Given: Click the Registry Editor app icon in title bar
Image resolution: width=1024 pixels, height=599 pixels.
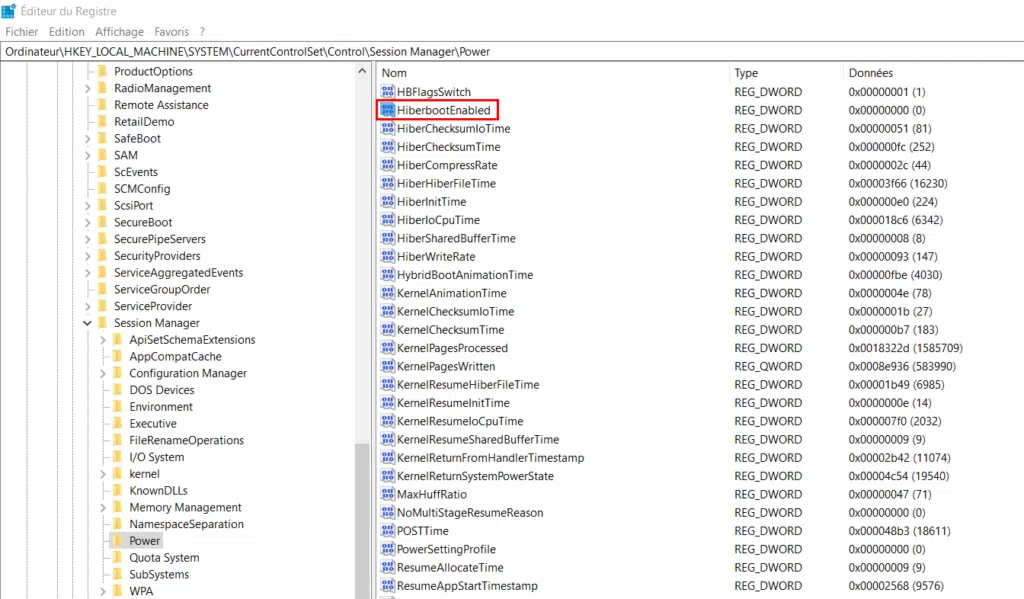Looking at the screenshot, I should (8, 11).
